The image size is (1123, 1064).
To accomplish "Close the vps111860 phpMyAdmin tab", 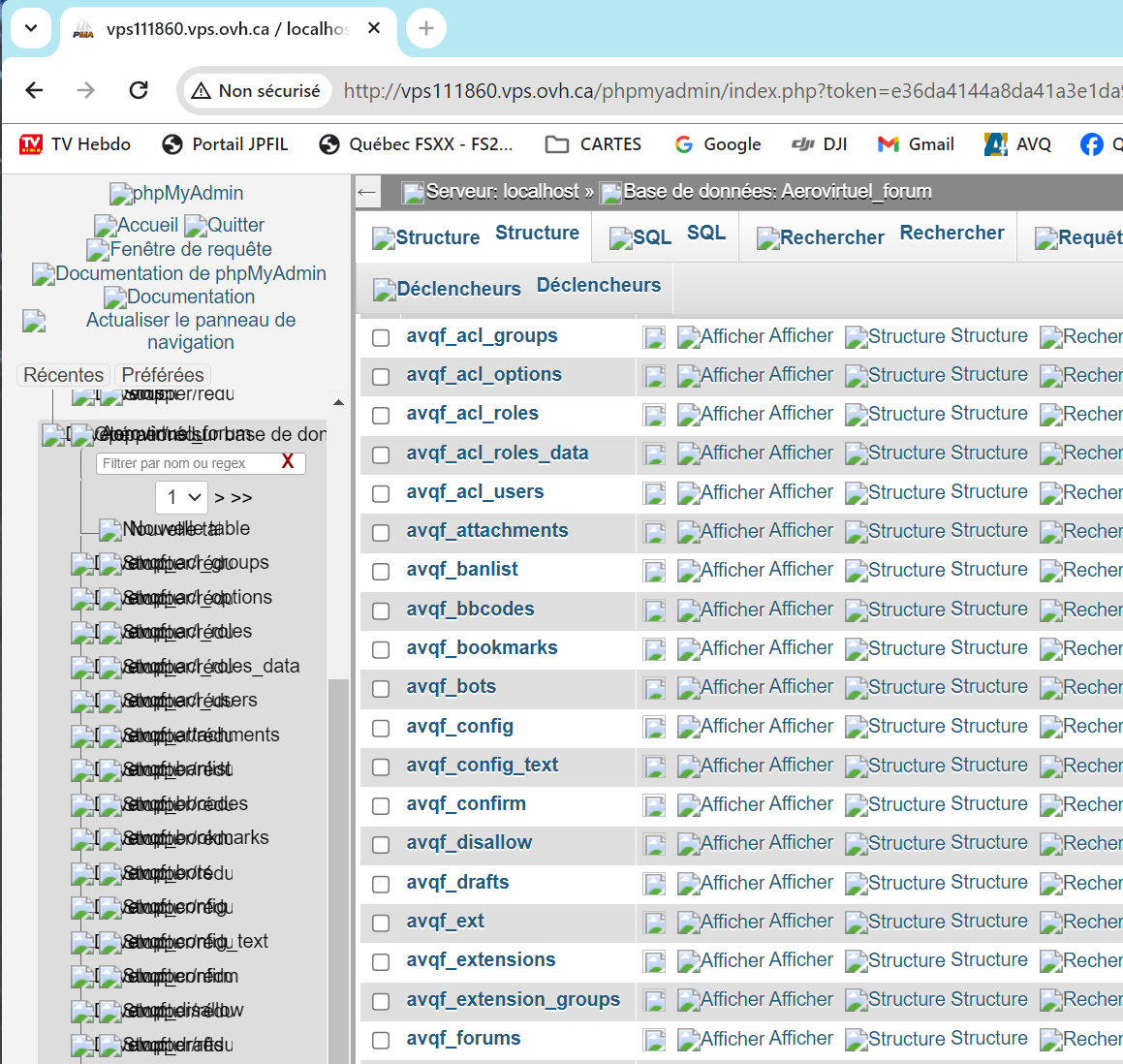I will 374,28.
